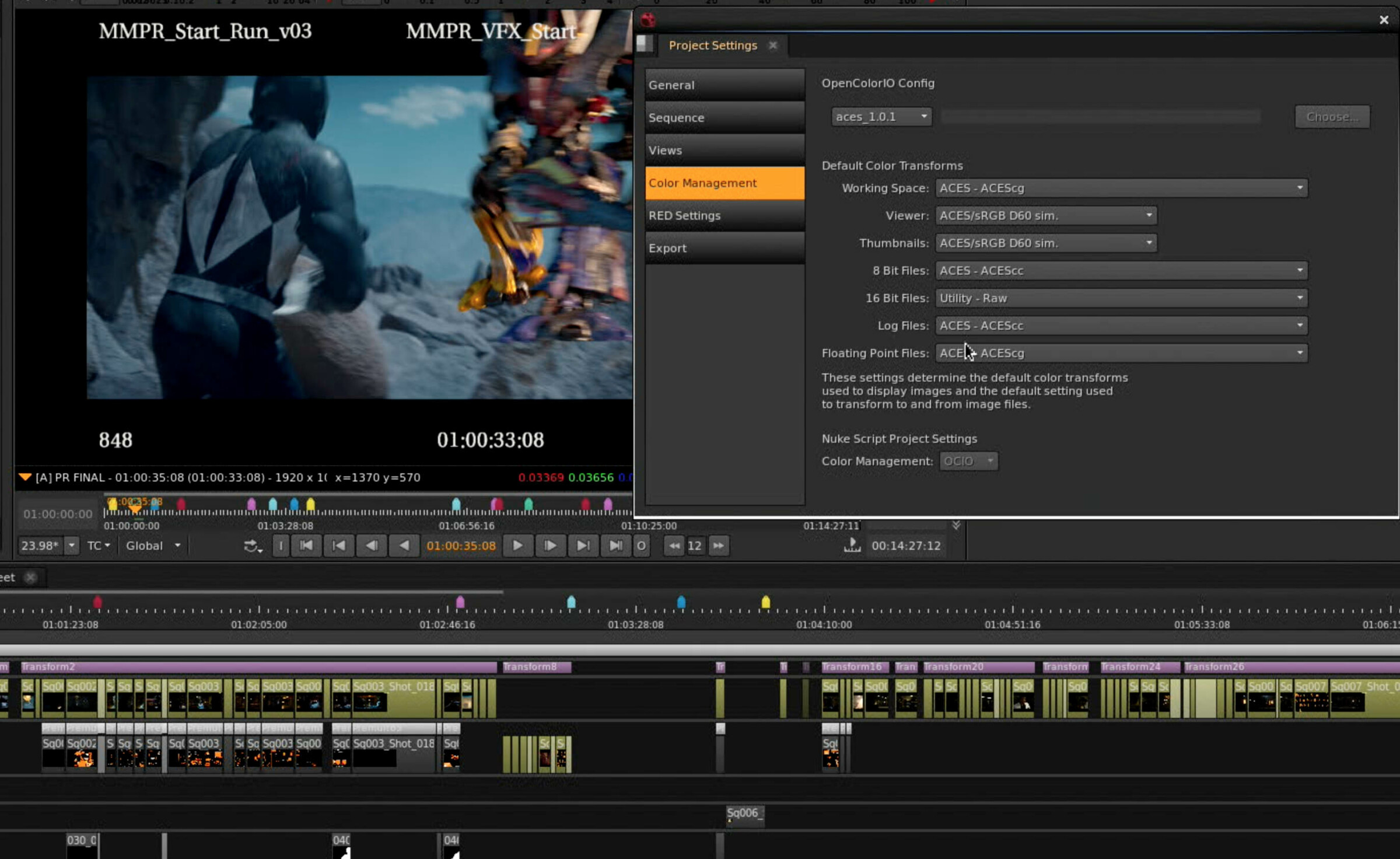Viewport: 1400px width, 859px height.
Task: Click the render/export icon in toolbar
Action: (x=854, y=545)
